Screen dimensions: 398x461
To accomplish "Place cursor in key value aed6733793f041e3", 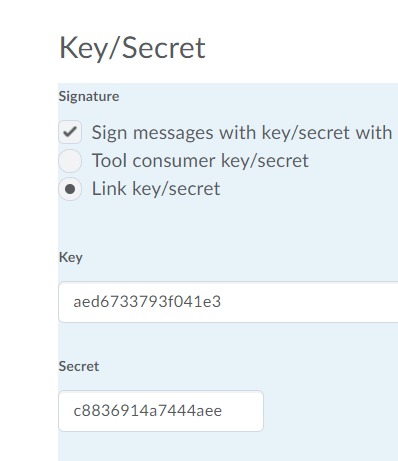I will pyautogui.click(x=147, y=302).
